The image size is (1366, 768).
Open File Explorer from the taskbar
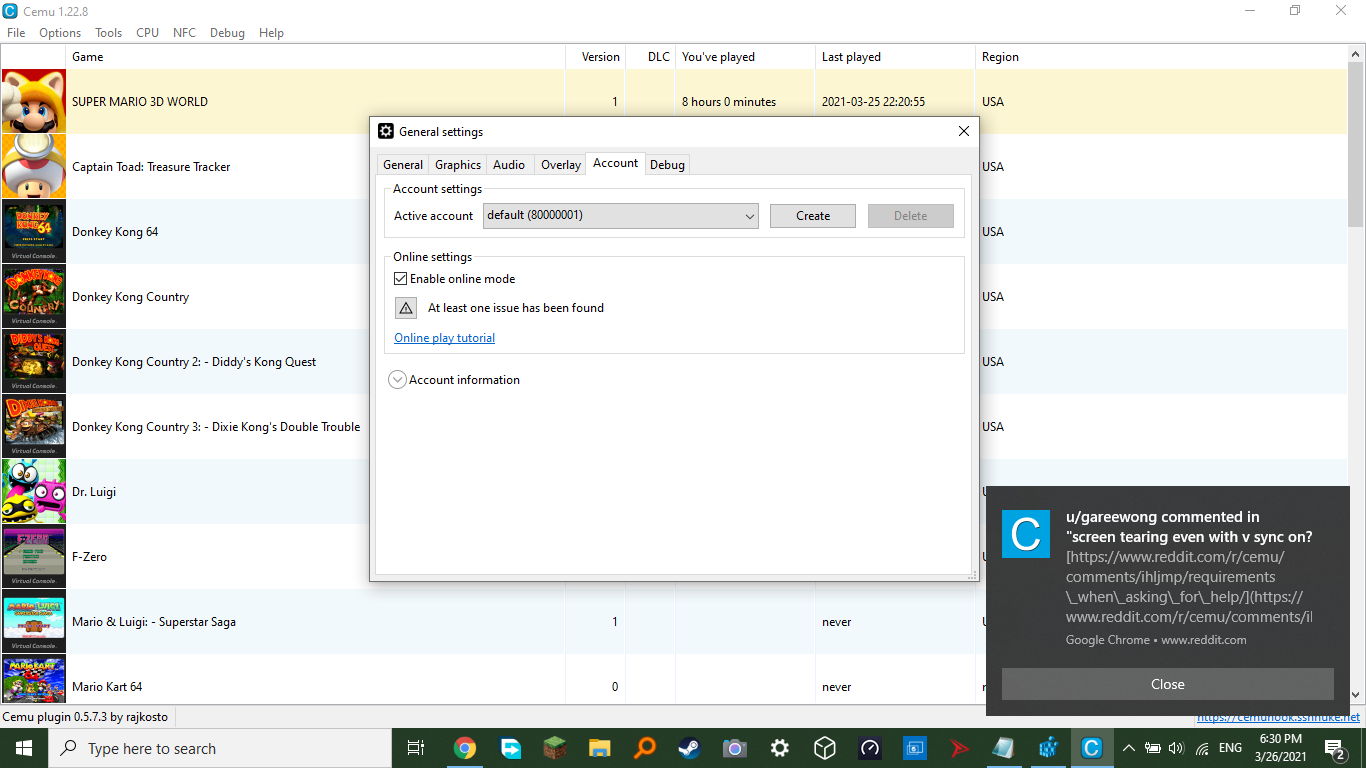(600, 748)
